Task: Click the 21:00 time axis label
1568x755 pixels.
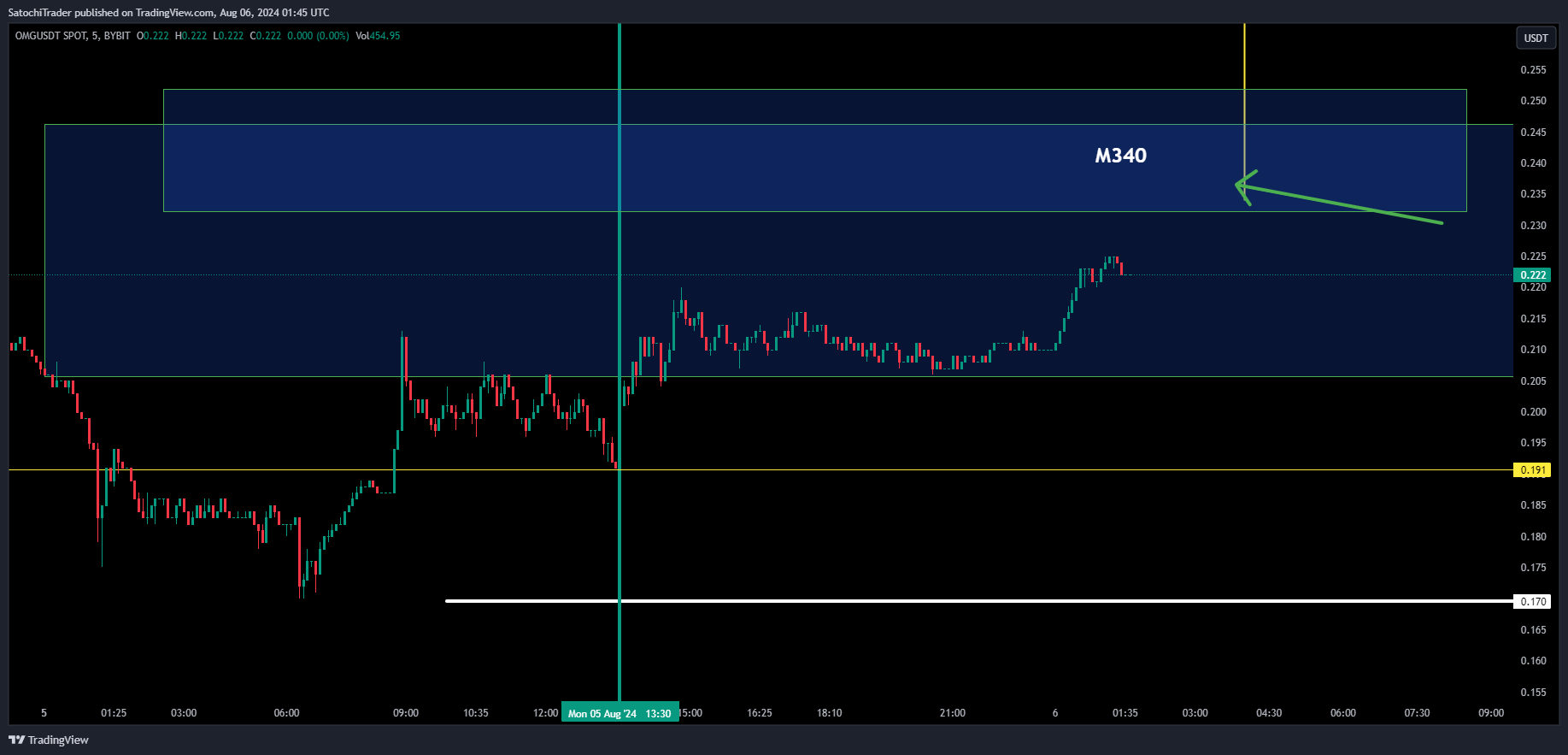Action: click(x=953, y=713)
